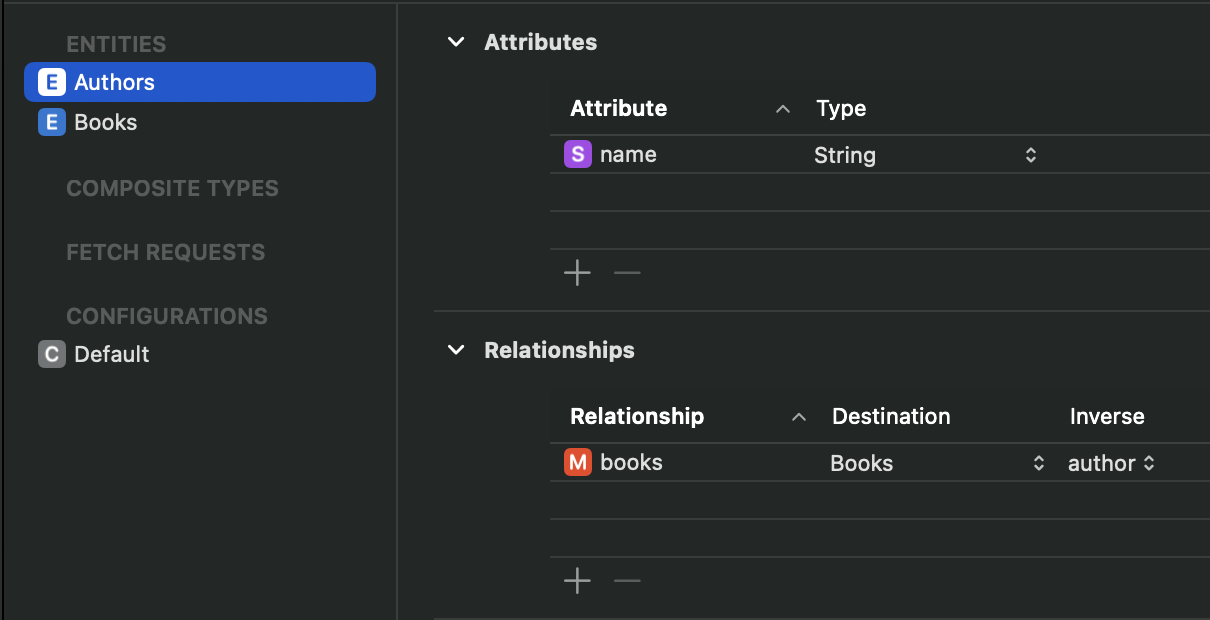Click the blue E icon beside Books
This screenshot has width=1210, height=620.
51,122
